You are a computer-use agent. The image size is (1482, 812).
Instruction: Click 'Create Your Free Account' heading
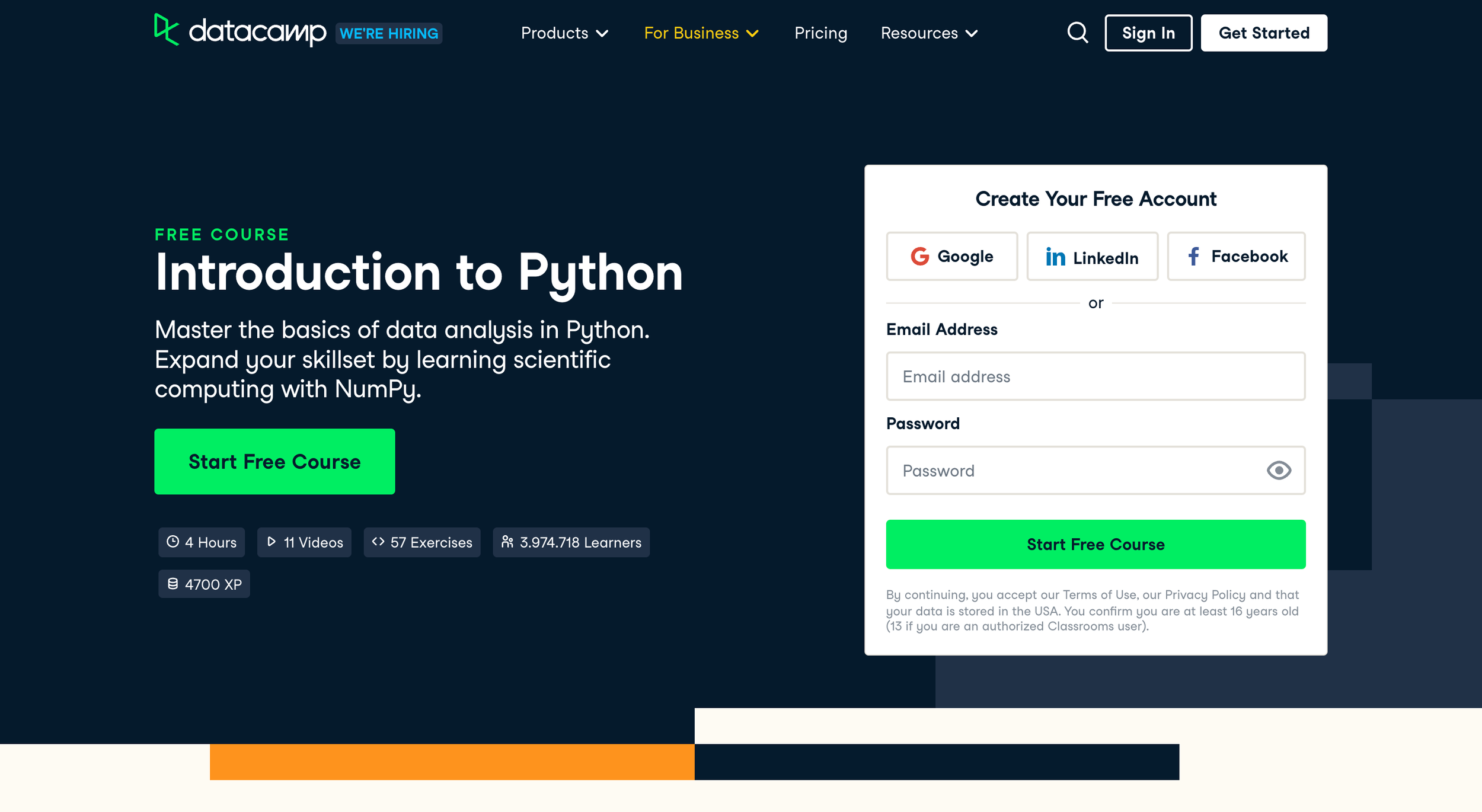point(1095,199)
